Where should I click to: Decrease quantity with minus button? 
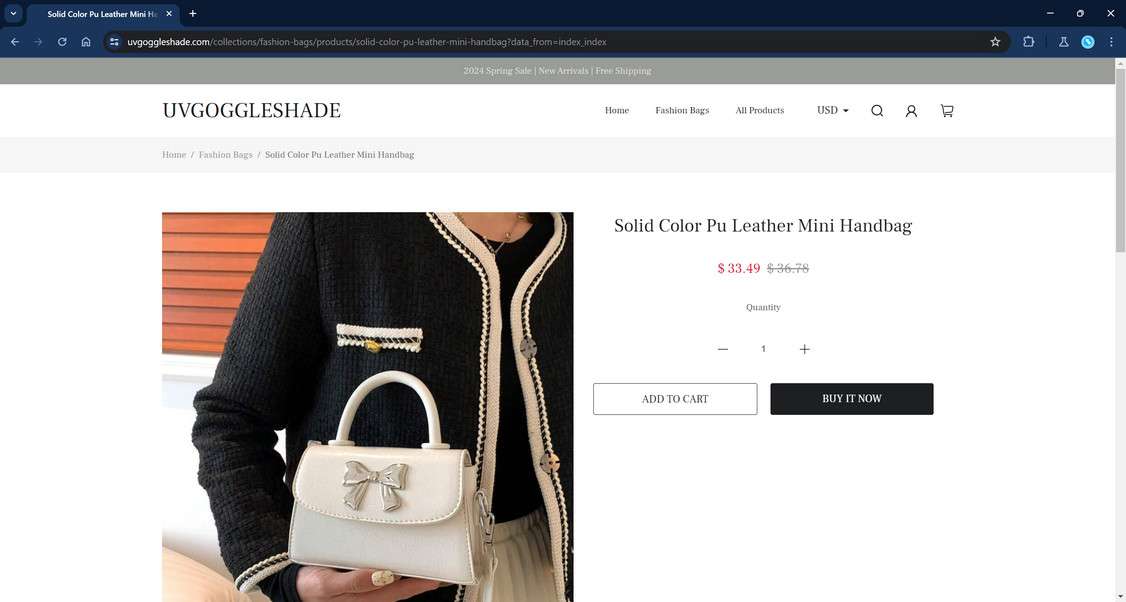723,349
